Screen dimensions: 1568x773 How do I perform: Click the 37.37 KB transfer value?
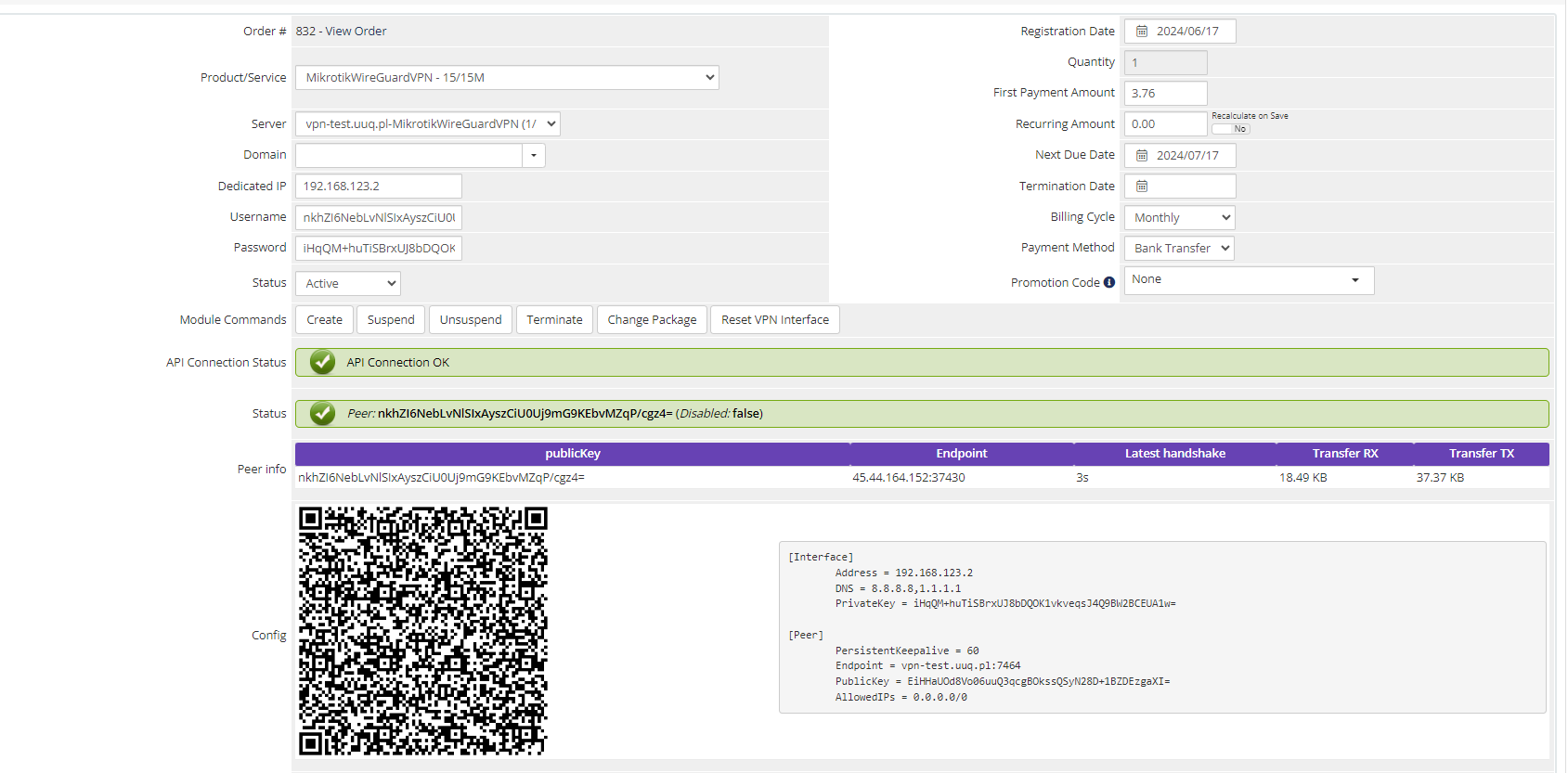(1440, 478)
